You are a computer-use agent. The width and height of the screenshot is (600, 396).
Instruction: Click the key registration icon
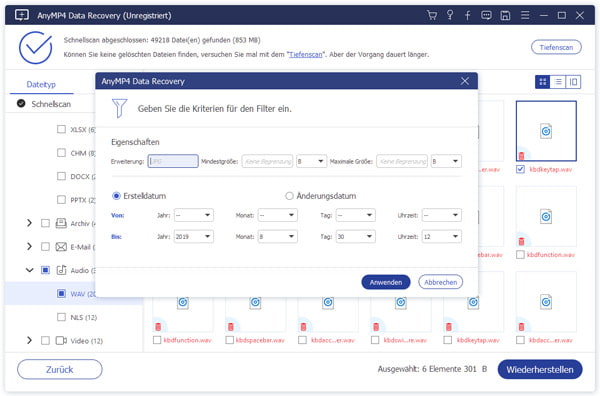(x=450, y=15)
